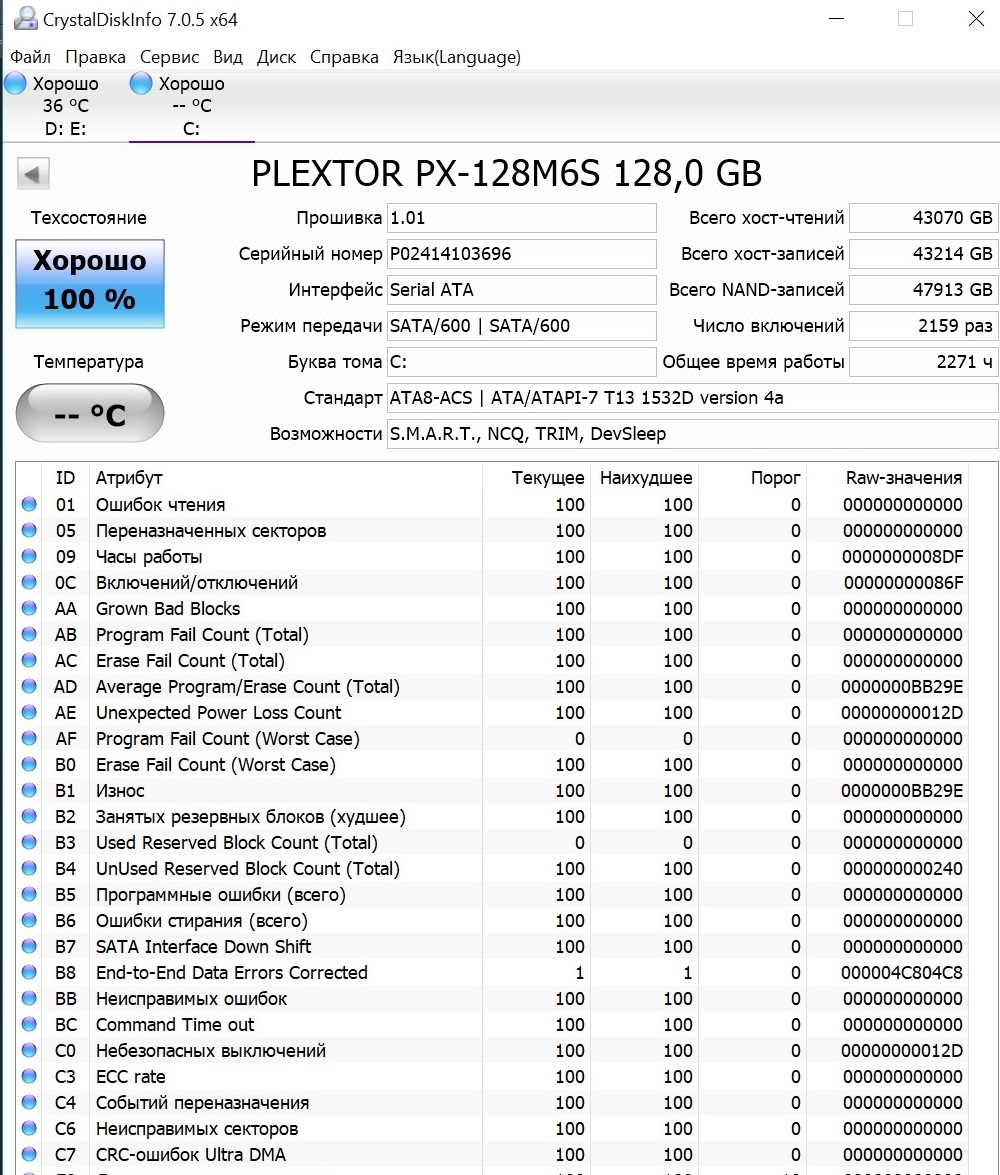The width and height of the screenshot is (1000, 1175).
Task: Click the Хорошо 100 % health status button
Action: tap(90, 283)
